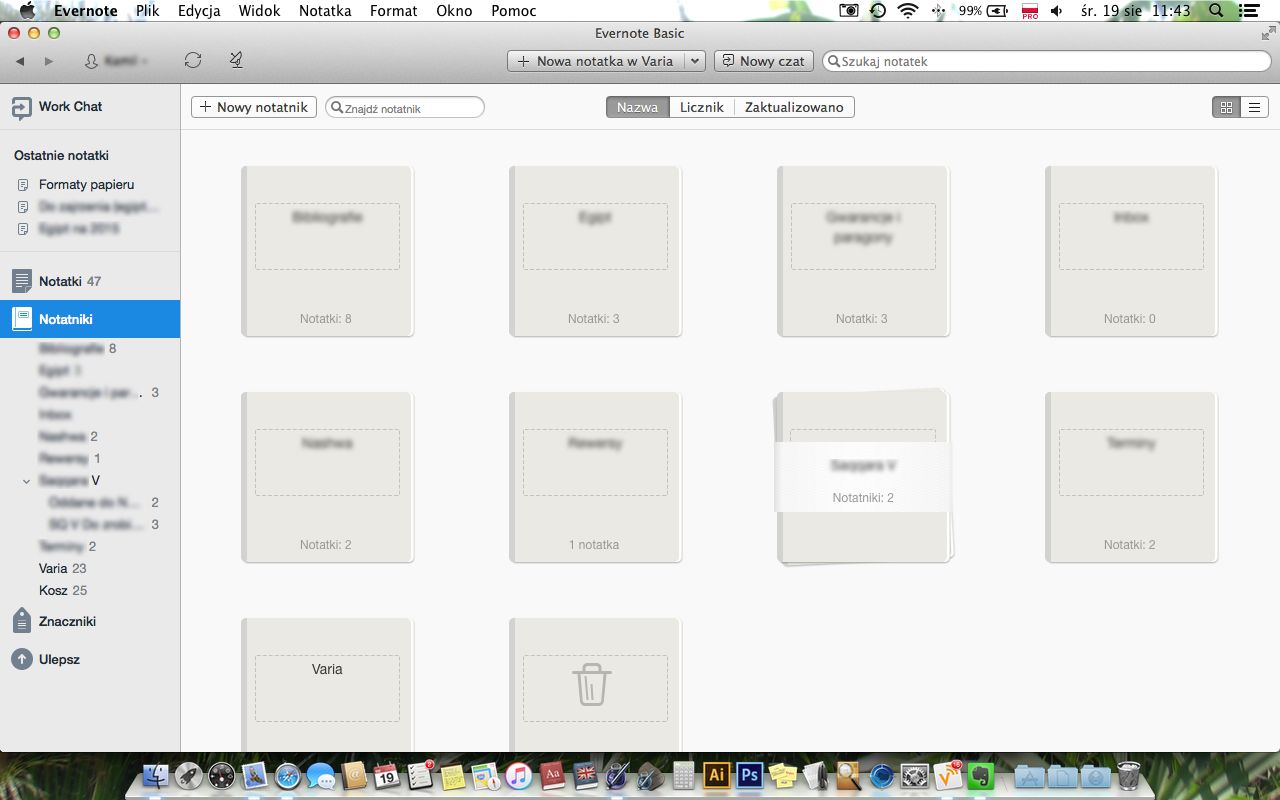Open the user account dropdown
This screenshot has width=1280, height=800.
tap(116, 61)
